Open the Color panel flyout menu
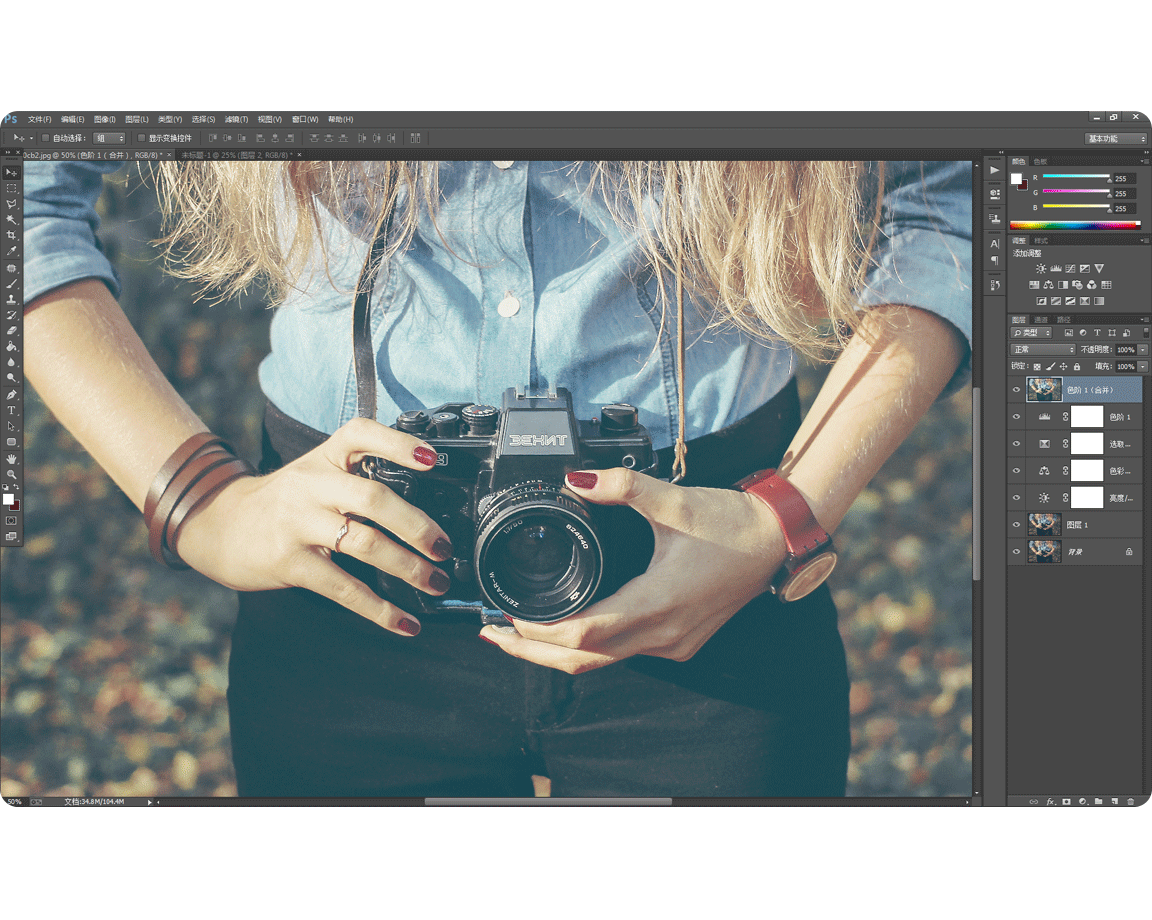The height and width of the screenshot is (920, 1152). pyautogui.click(x=1144, y=162)
